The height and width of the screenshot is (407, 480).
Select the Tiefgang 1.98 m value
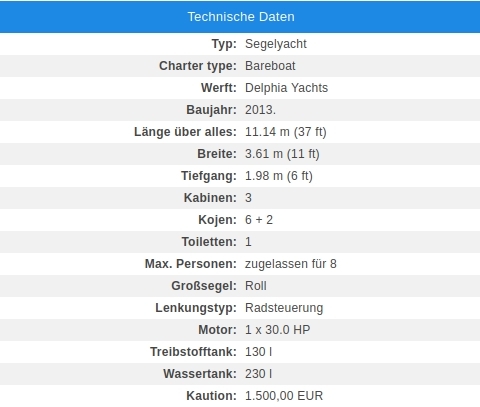tap(279, 176)
